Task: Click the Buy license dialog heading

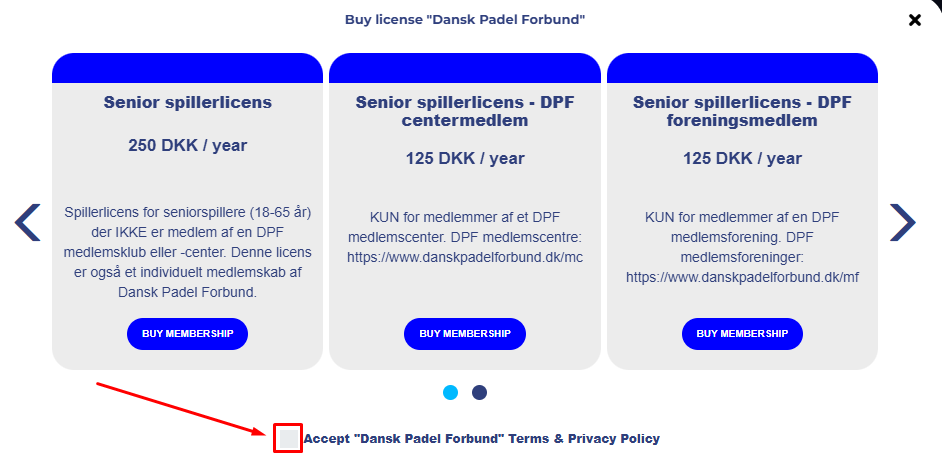Action: click(x=464, y=19)
